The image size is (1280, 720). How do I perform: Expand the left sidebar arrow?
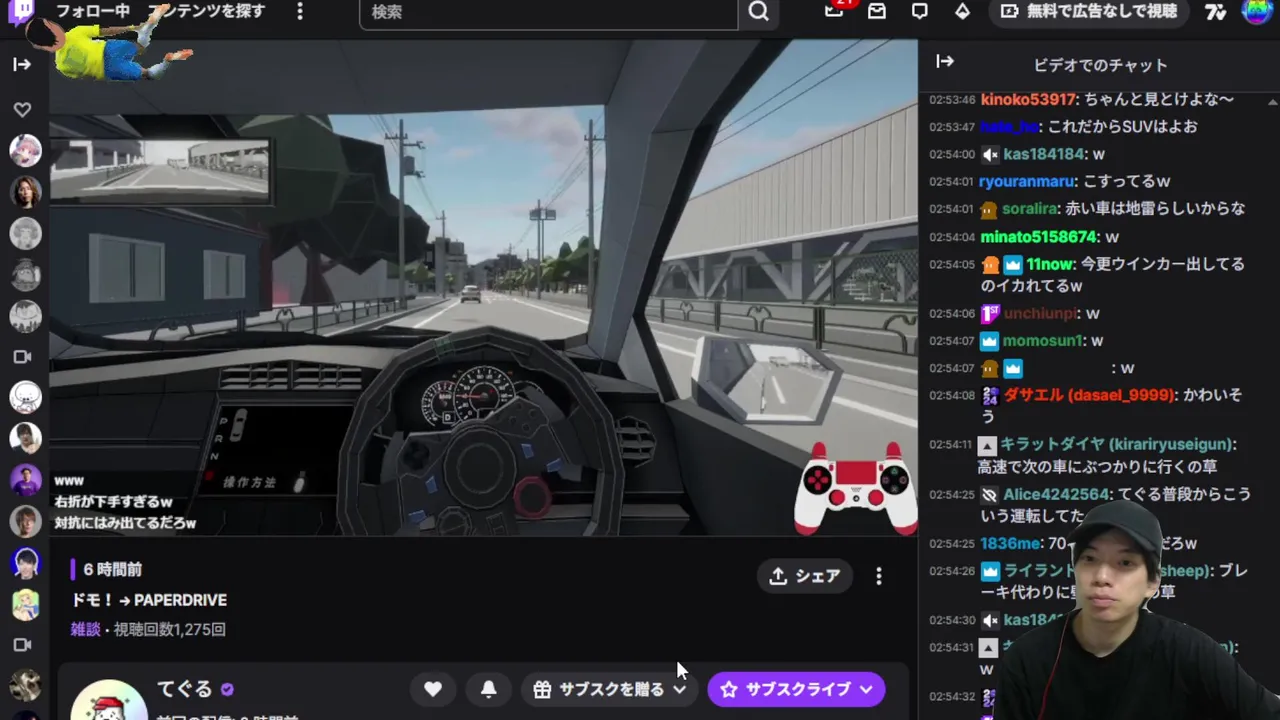pos(22,65)
